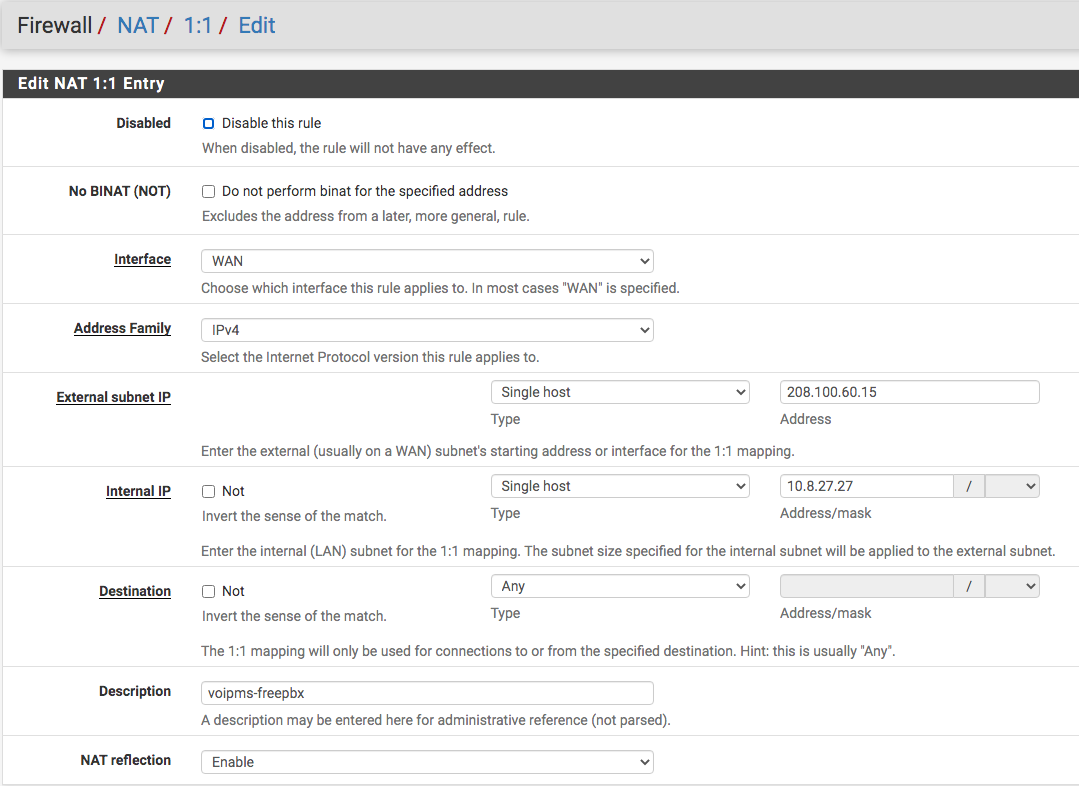
Task: Click the Internal IP field label
Action: (x=138, y=491)
